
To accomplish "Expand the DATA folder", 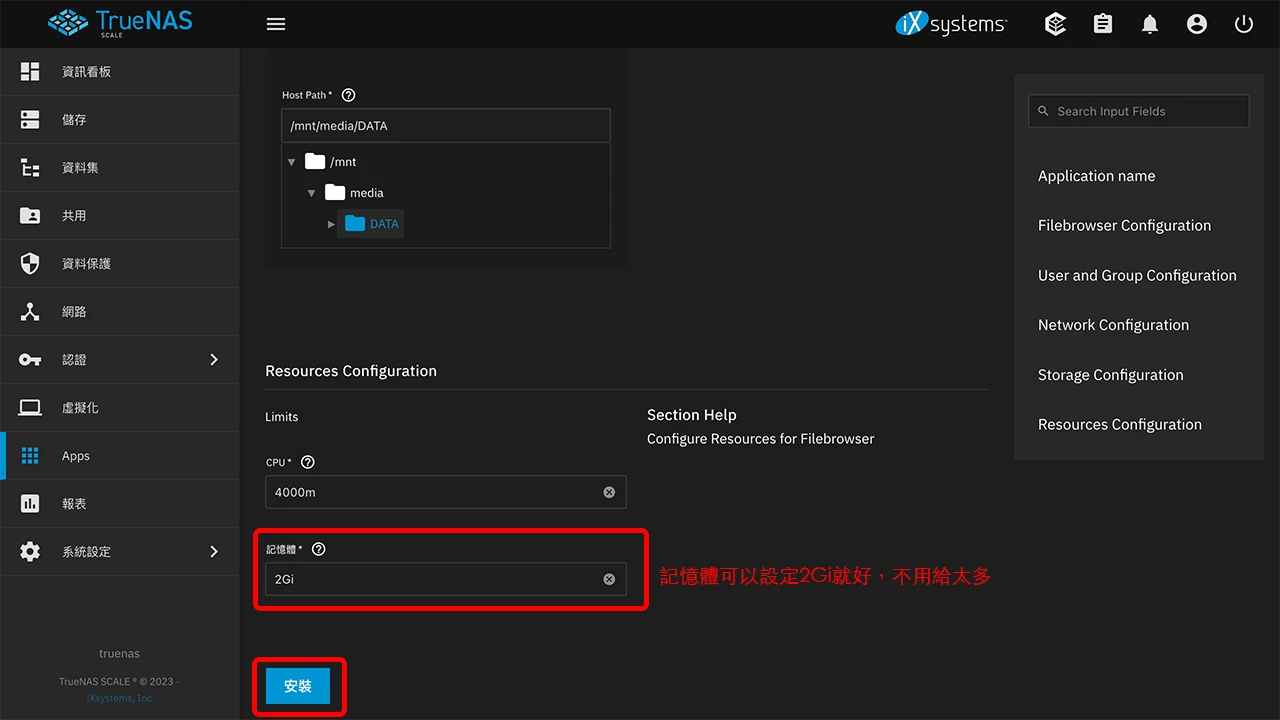I will [x=331, y=223].
